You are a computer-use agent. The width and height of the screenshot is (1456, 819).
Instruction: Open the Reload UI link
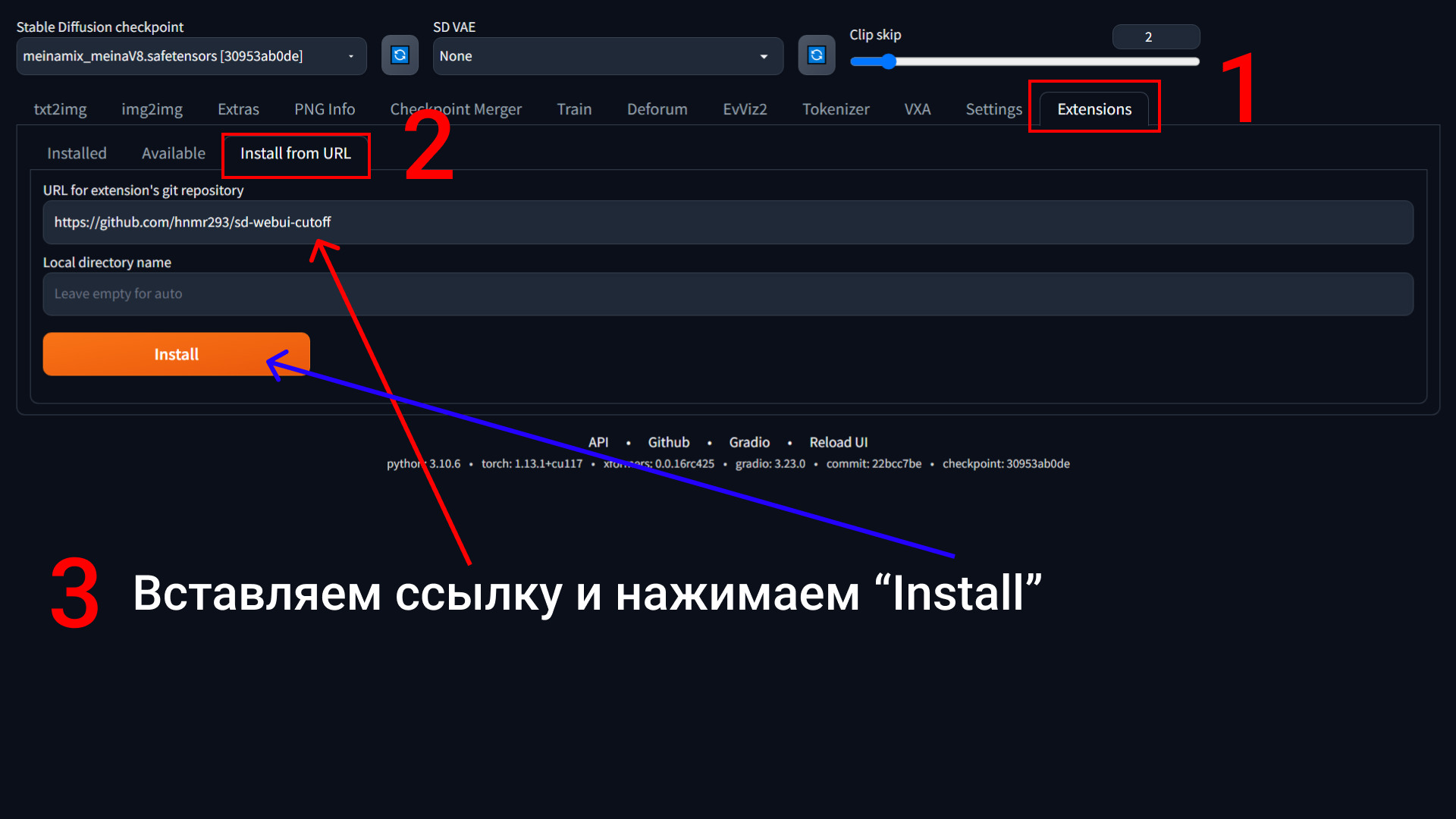tap(838, 442)
